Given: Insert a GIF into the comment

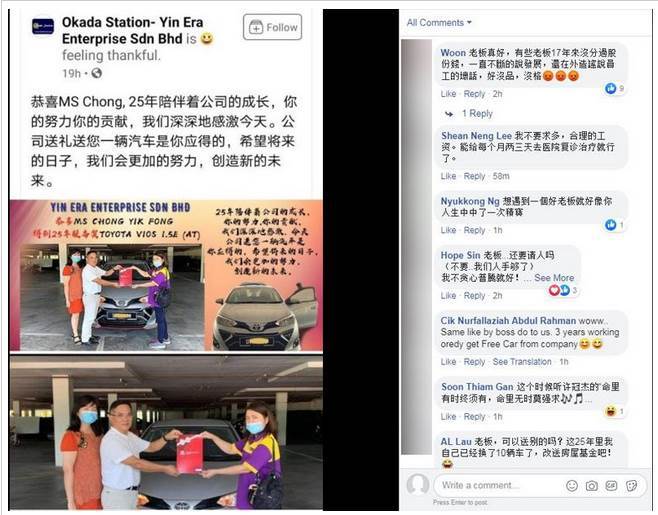Looking at the screenshot, I should click(611, 486).
